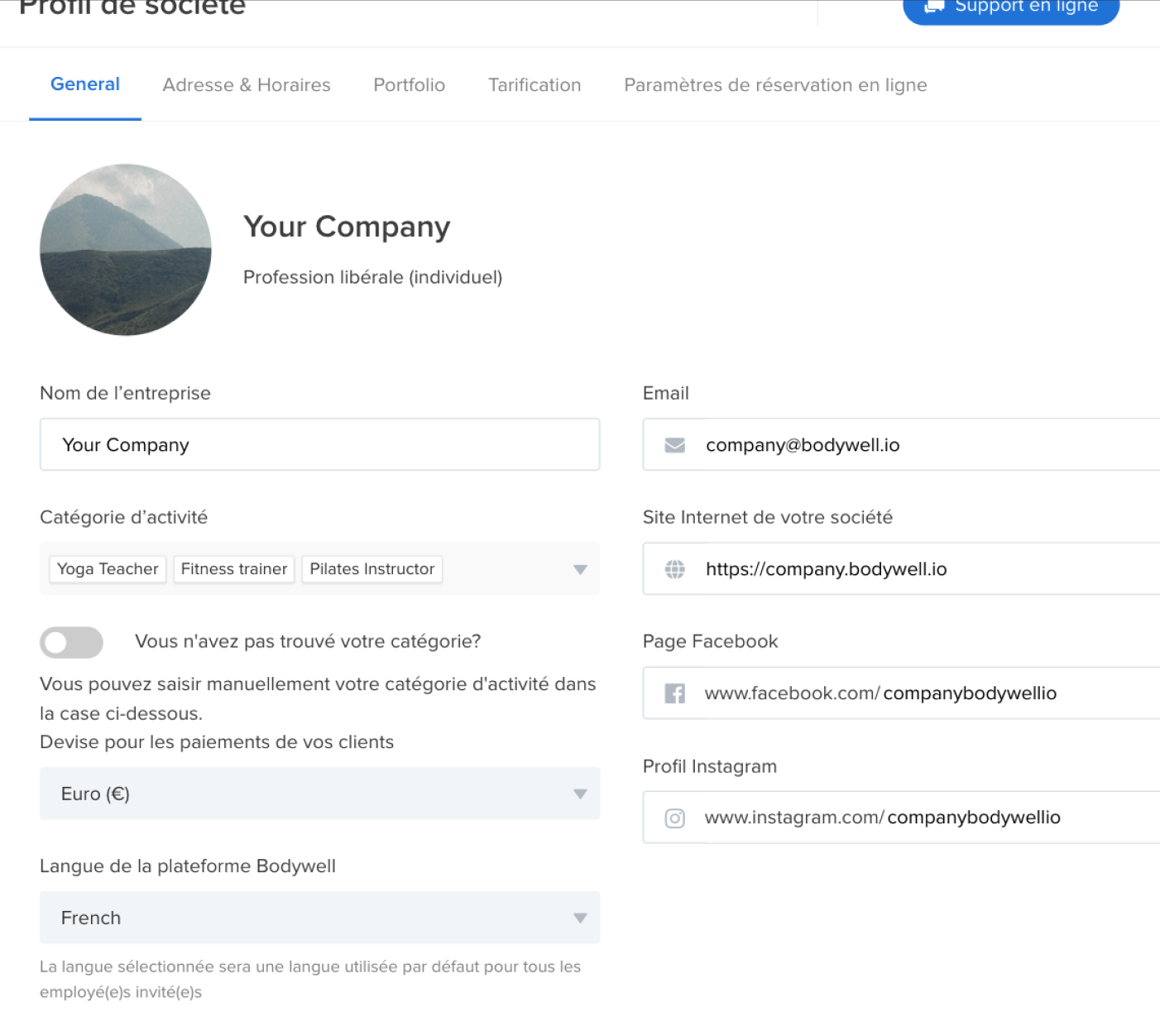
Task: Select the General tab
Action: [85, 84]
